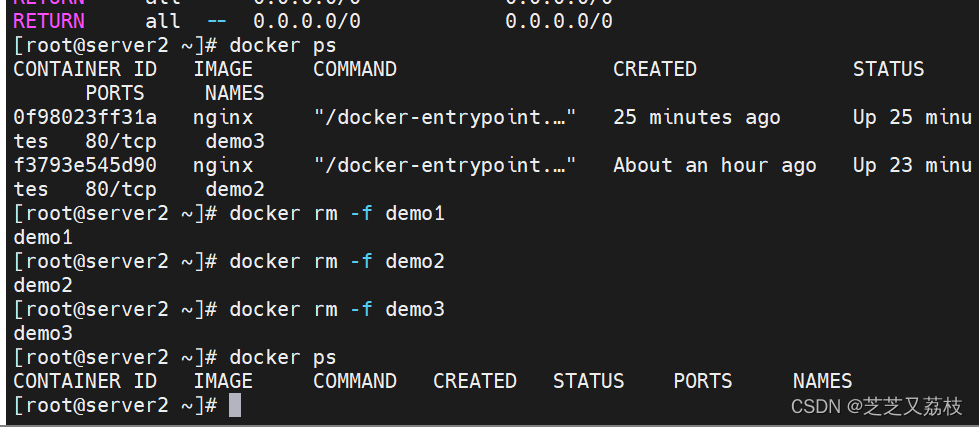This screenshot has width=979, height=427.
Task: Click the cursor block at the last prompt
Action: [x=235, y=405]
